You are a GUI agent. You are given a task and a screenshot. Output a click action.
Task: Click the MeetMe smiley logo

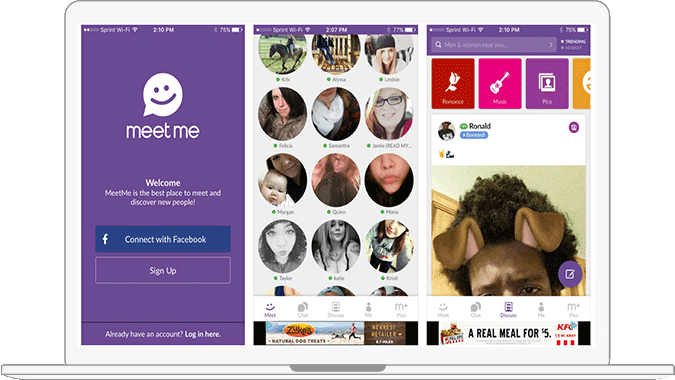click(x=163, y=95)
